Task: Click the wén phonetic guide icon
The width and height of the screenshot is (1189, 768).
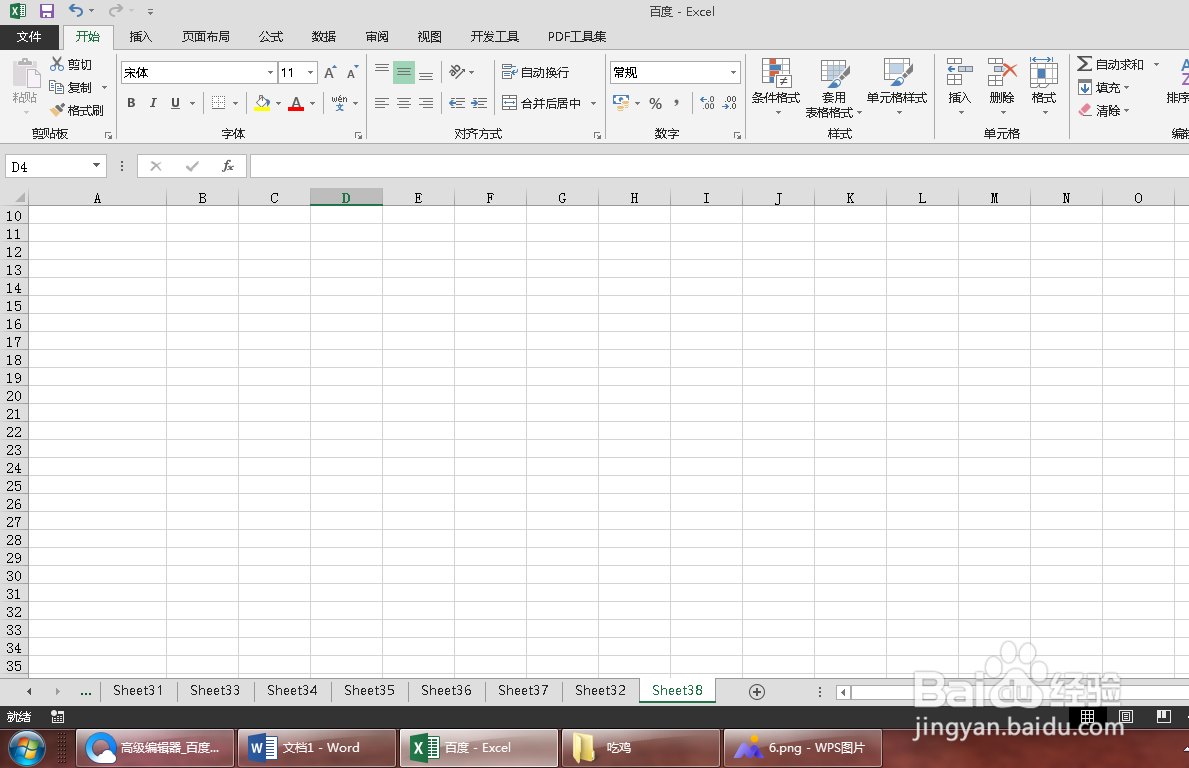Action: 339,103
